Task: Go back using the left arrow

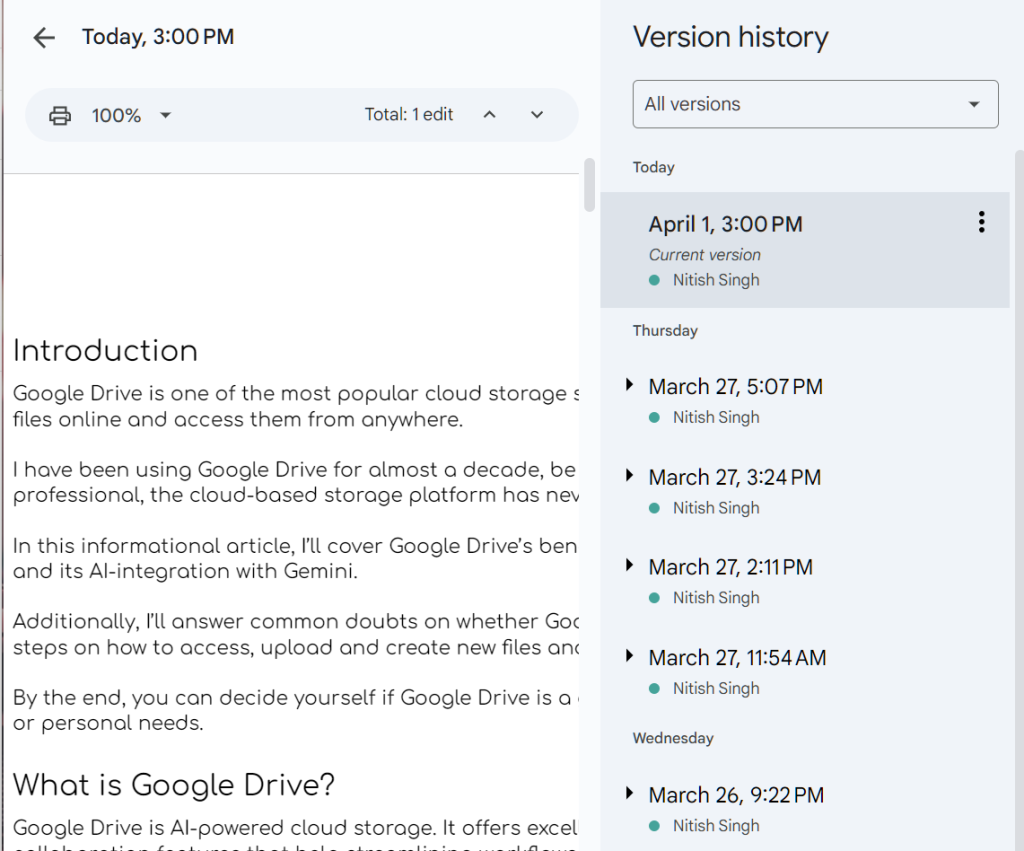Action: tap(44, 37)
